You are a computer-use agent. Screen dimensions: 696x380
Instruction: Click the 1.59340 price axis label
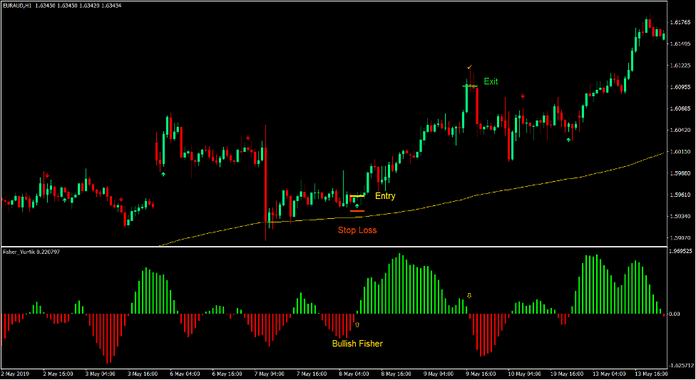click(680, 216)
